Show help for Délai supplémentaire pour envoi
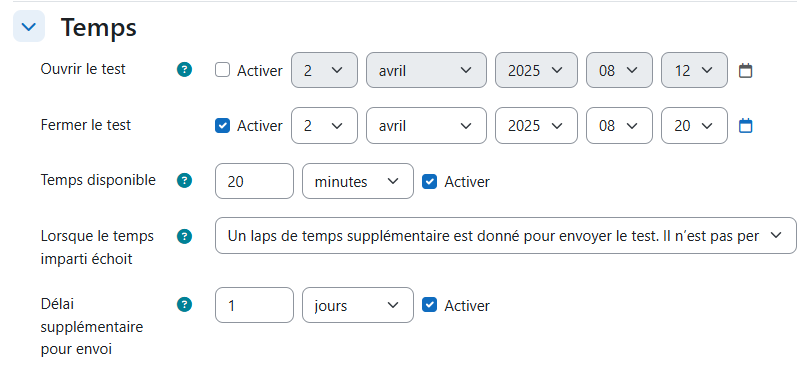This screenshot has height=366, width=810. point(184,305)
